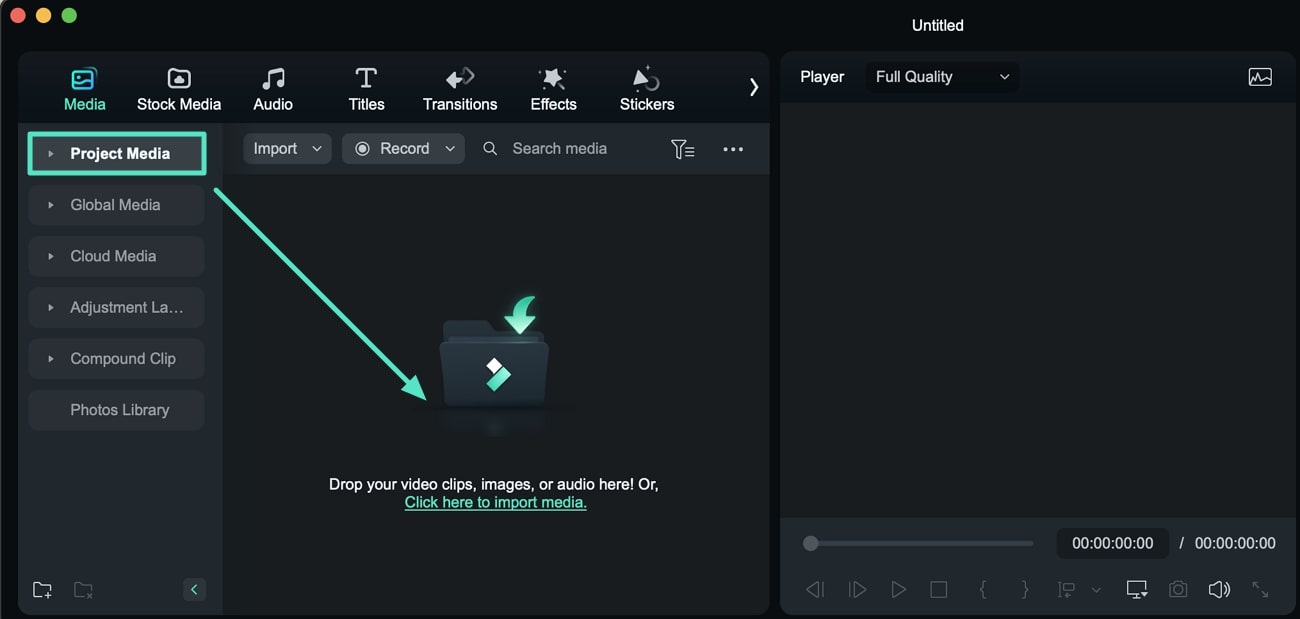
Task: Open the Audio tab
Action: [x=272, y=89]
